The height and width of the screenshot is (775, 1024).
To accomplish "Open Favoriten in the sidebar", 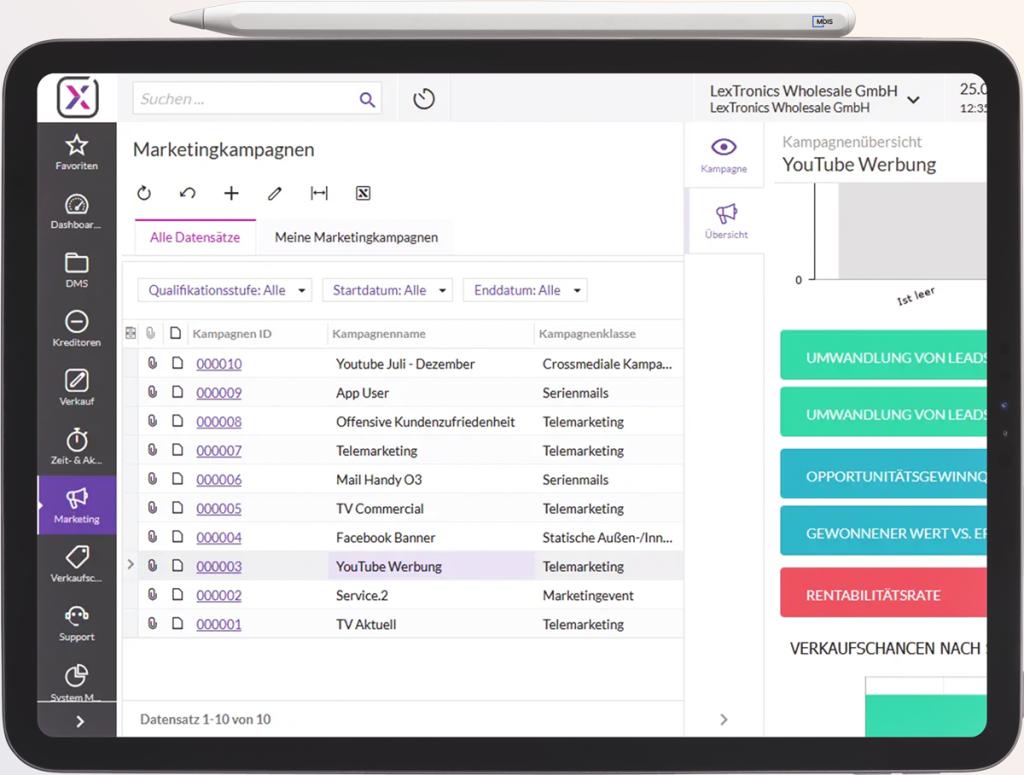I will [x=77, y=152].
